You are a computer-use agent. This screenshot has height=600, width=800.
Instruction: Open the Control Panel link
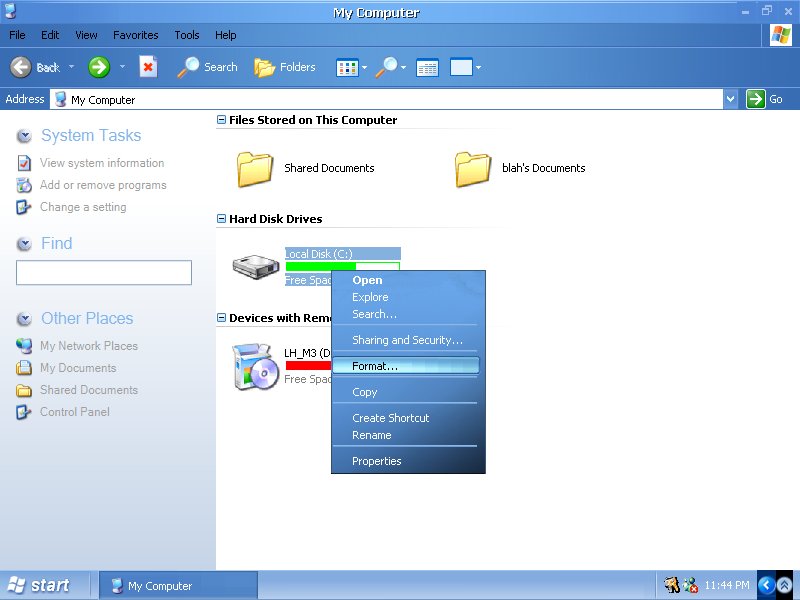point(75,412)
